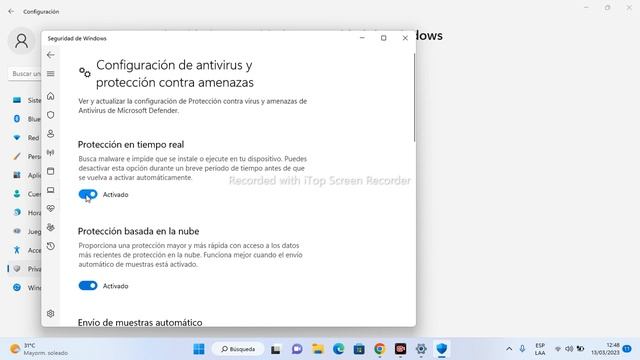This screenshot has width=640, height=360.
Task: Open the weather widget on taskbar
Action: (x=39, y=349)
